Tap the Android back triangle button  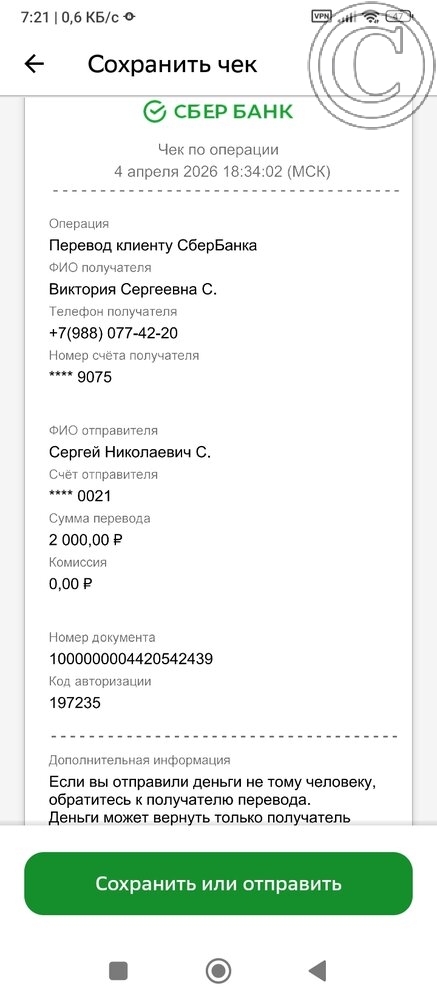[318, 971]
